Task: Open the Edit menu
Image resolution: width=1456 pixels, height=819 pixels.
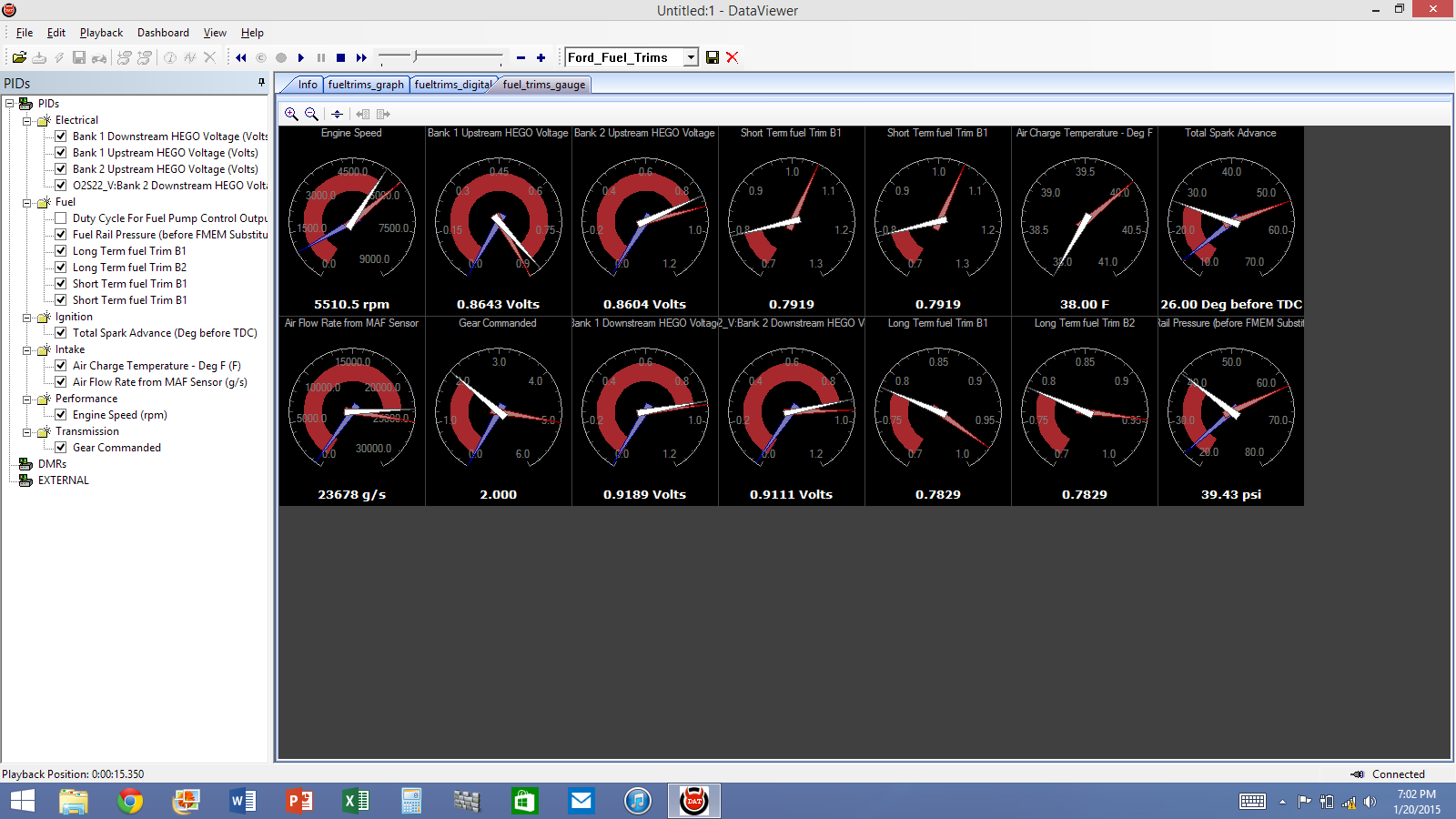Action: point(56,33)
